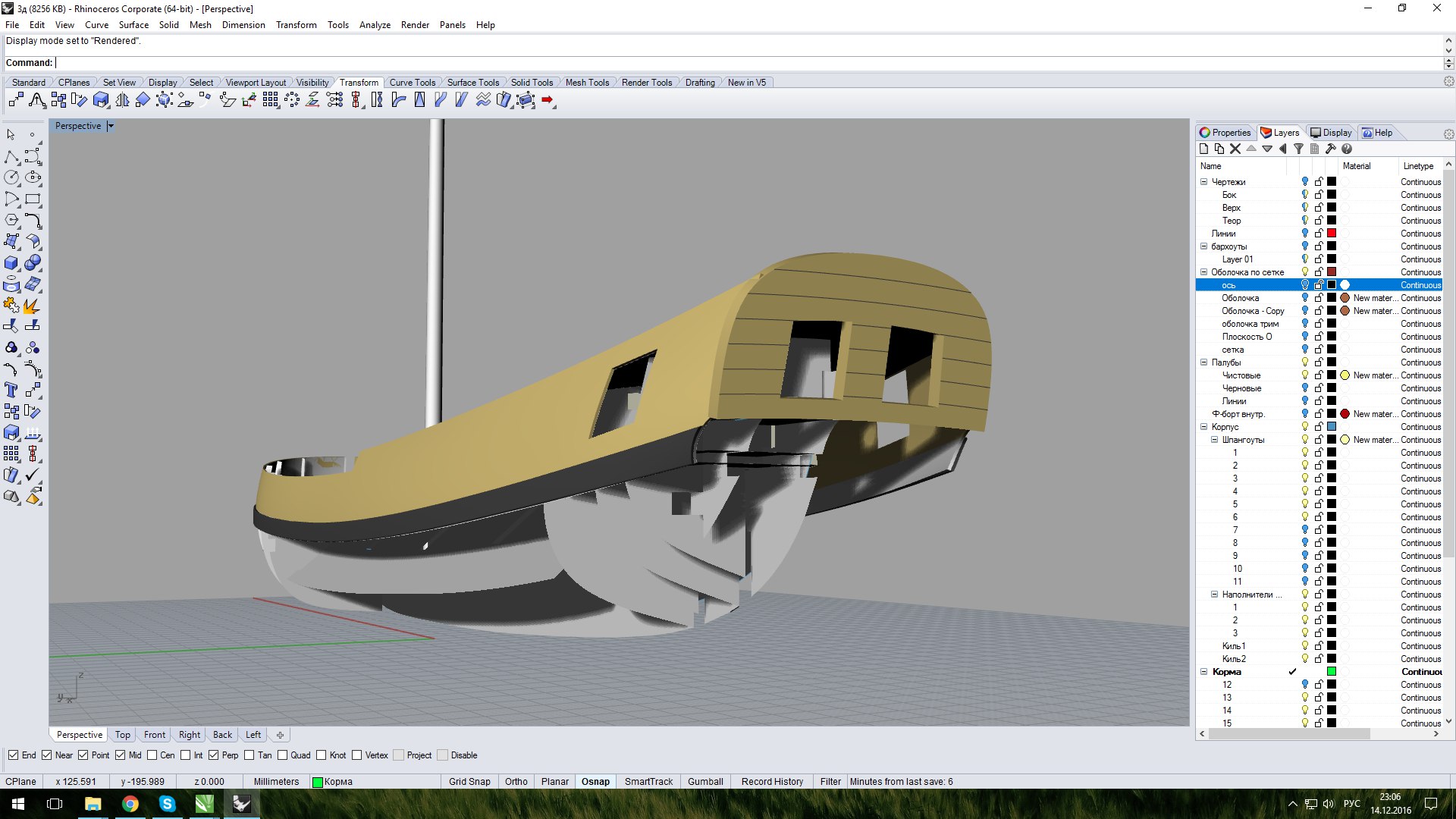Toggle visibility bulb of Линии layer with red swatch

pos(1305,234)
